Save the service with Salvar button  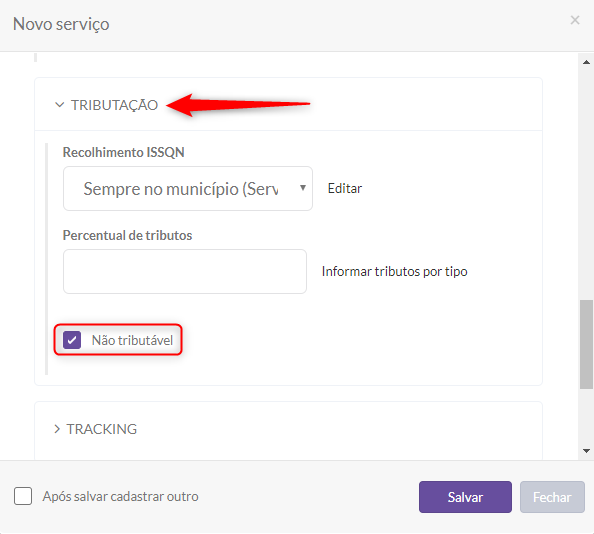click(465, 497)
